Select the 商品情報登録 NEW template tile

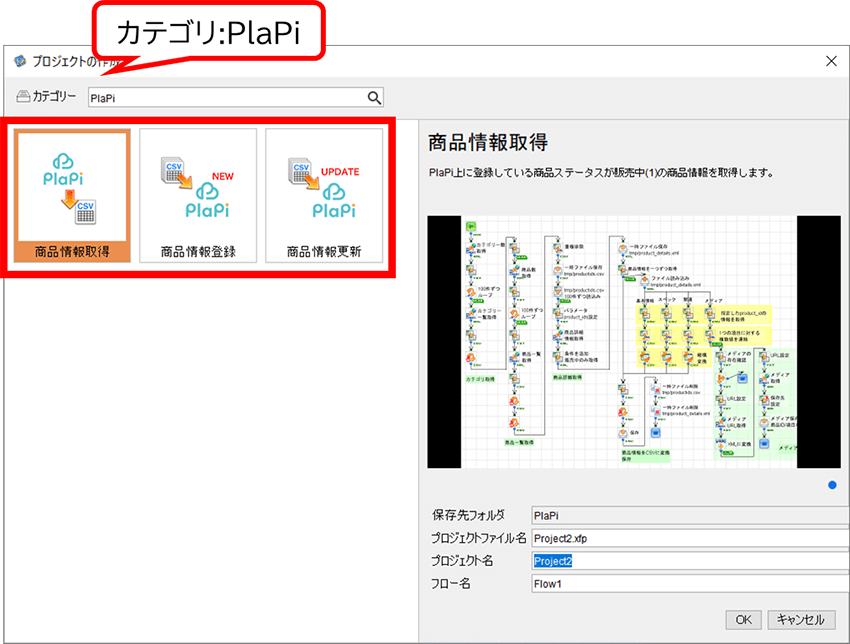198,197
